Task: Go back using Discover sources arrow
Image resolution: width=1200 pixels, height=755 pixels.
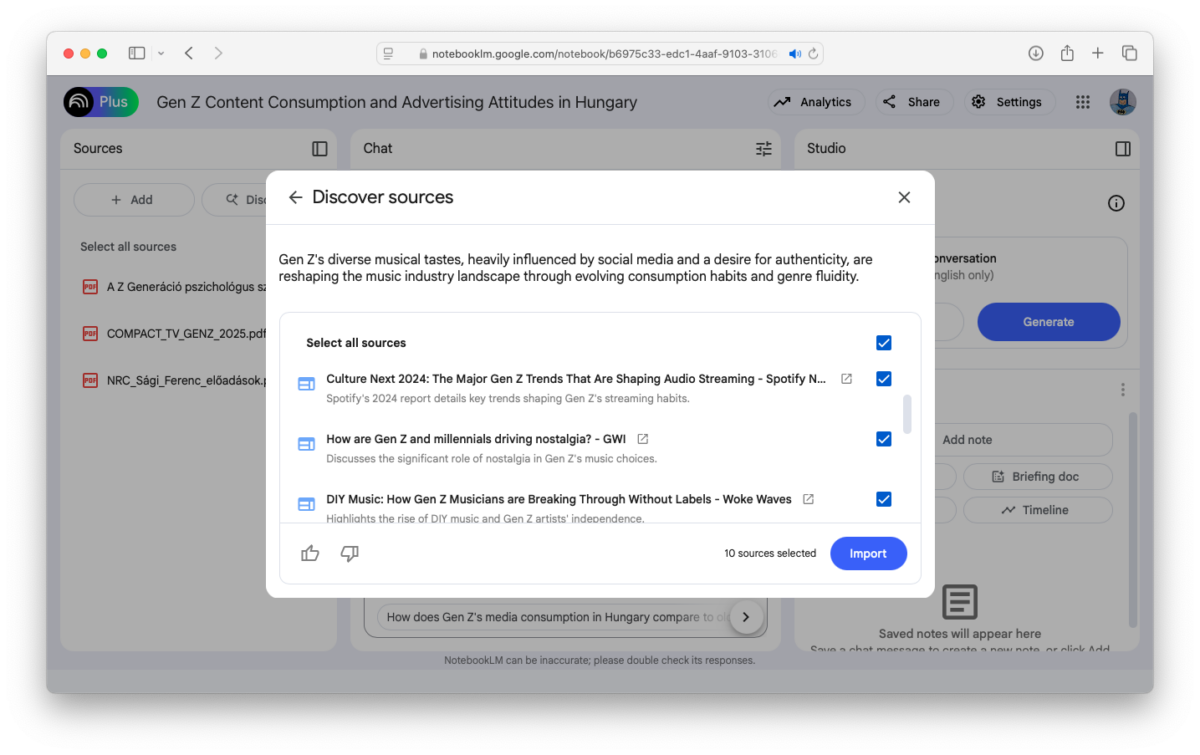Action: click(x=295, y=197)
